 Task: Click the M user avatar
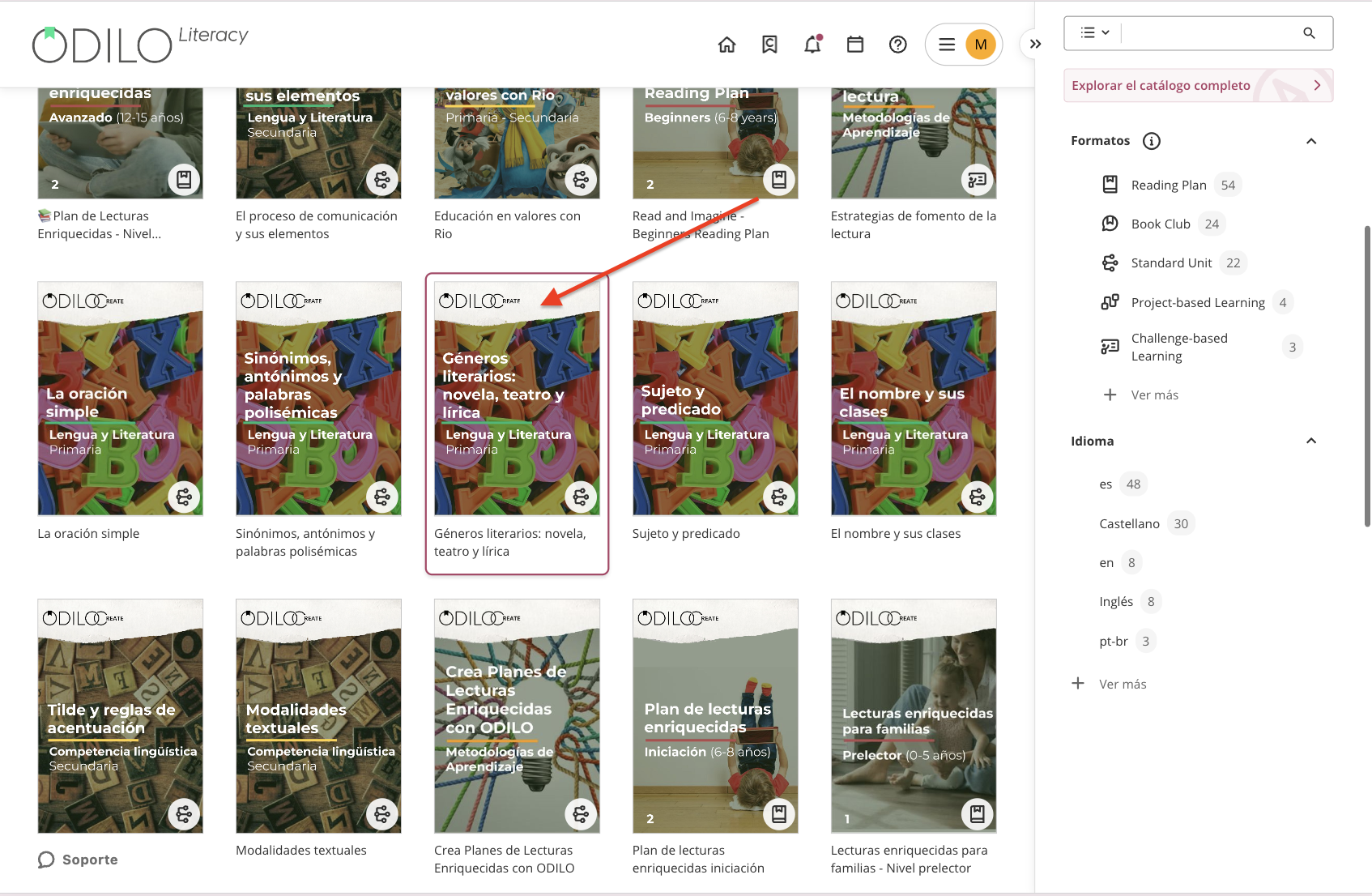(x=981, y=45)
